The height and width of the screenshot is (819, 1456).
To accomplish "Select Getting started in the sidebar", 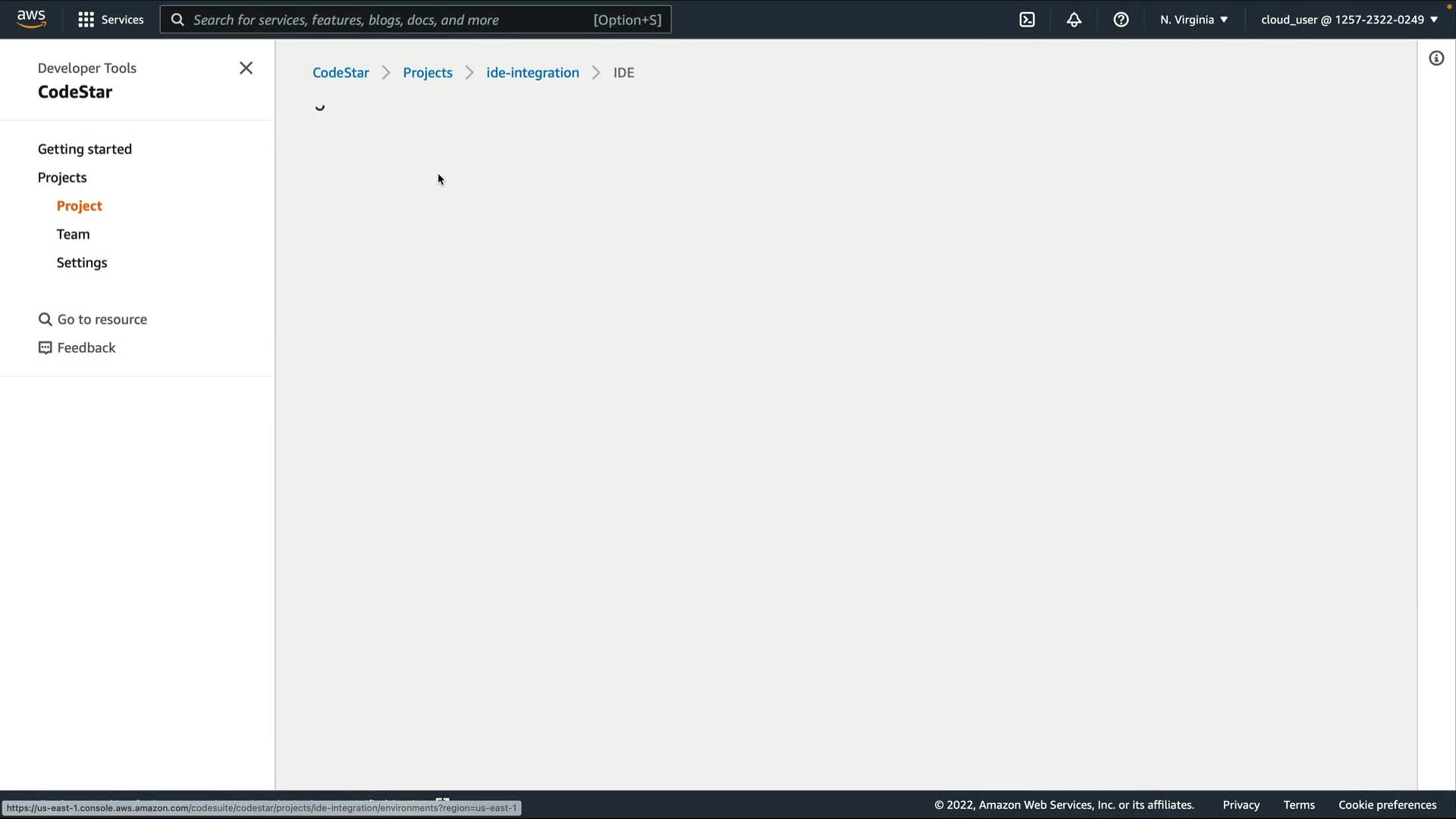I will [x=85, y=149].
